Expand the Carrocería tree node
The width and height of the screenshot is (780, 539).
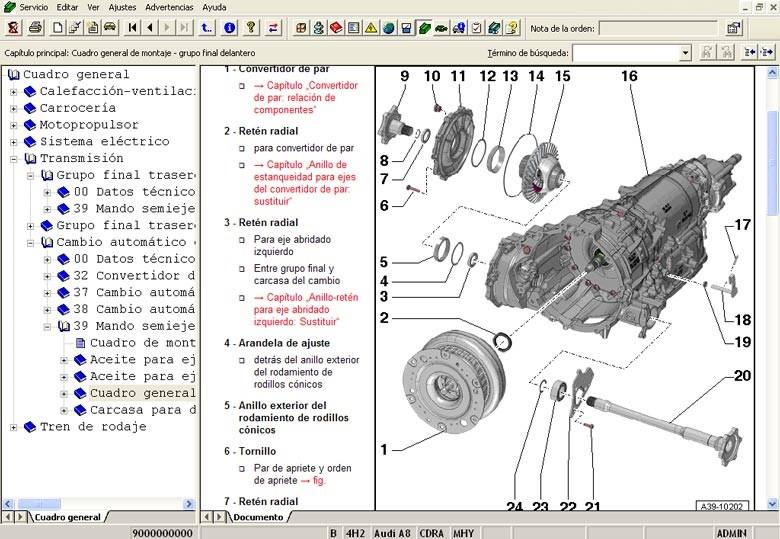14,108
